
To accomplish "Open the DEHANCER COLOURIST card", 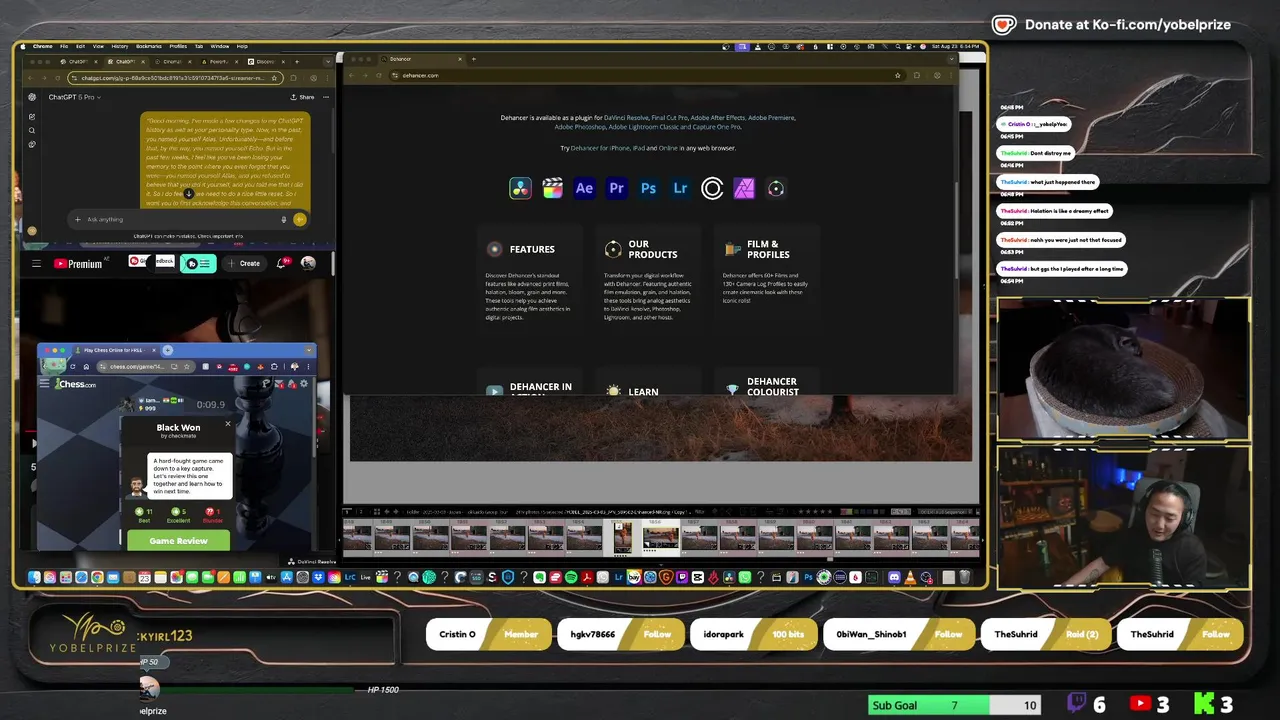I will [767, 382].
